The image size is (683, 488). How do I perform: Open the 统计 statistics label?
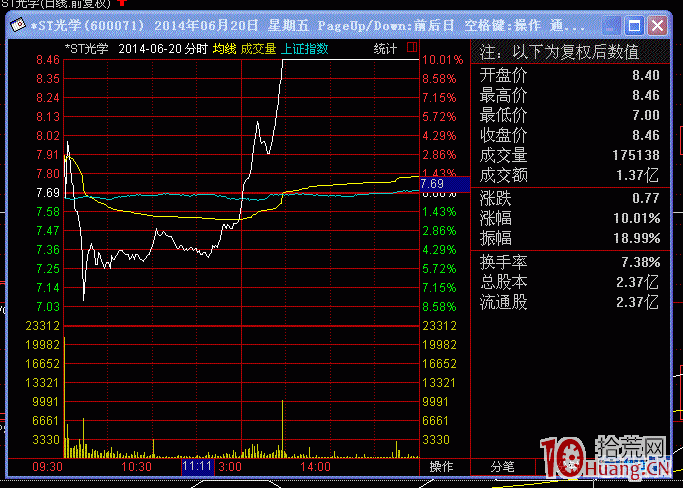385,49
